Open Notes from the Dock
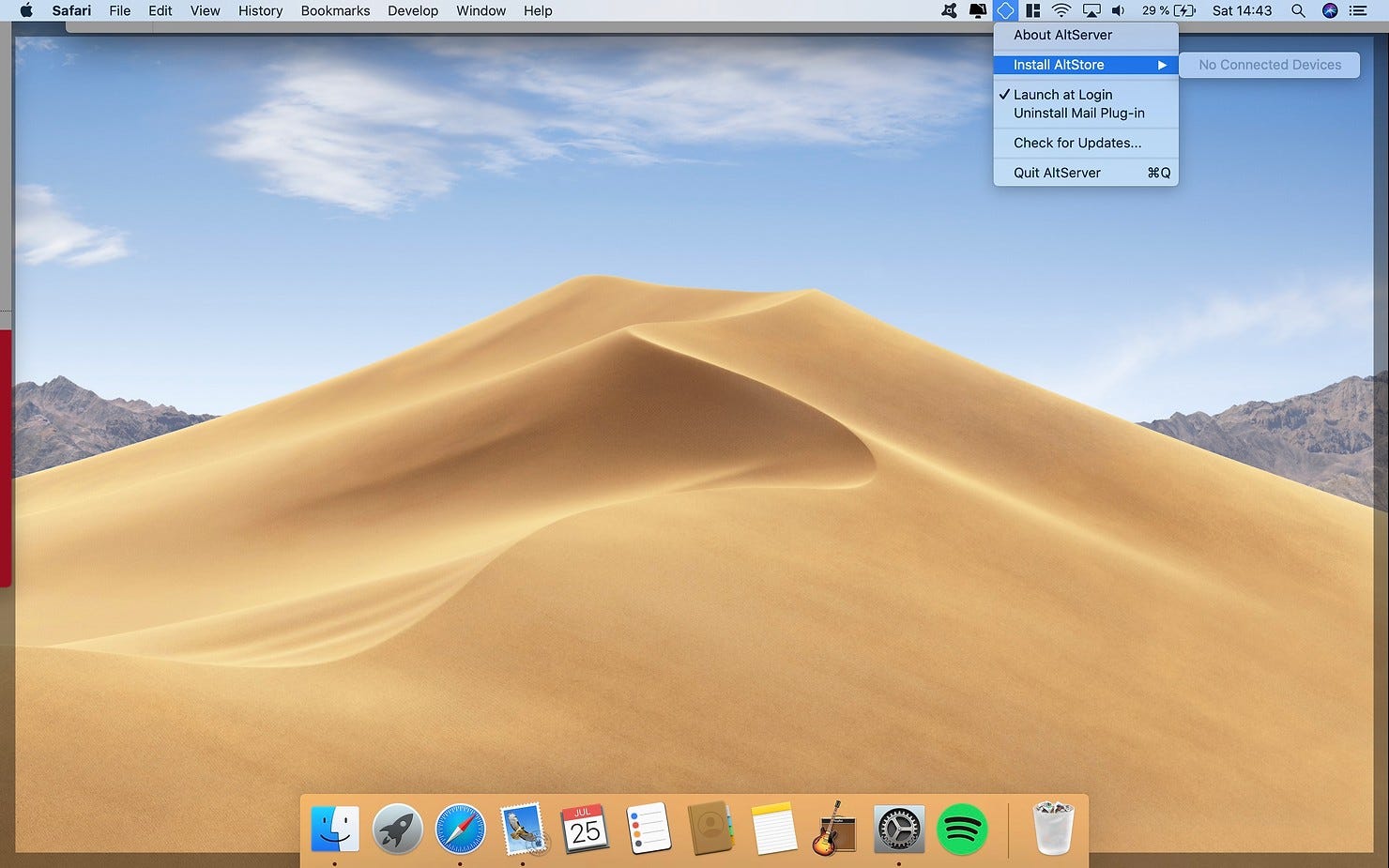Screen dimensions: 1389x868 point(773,829)
